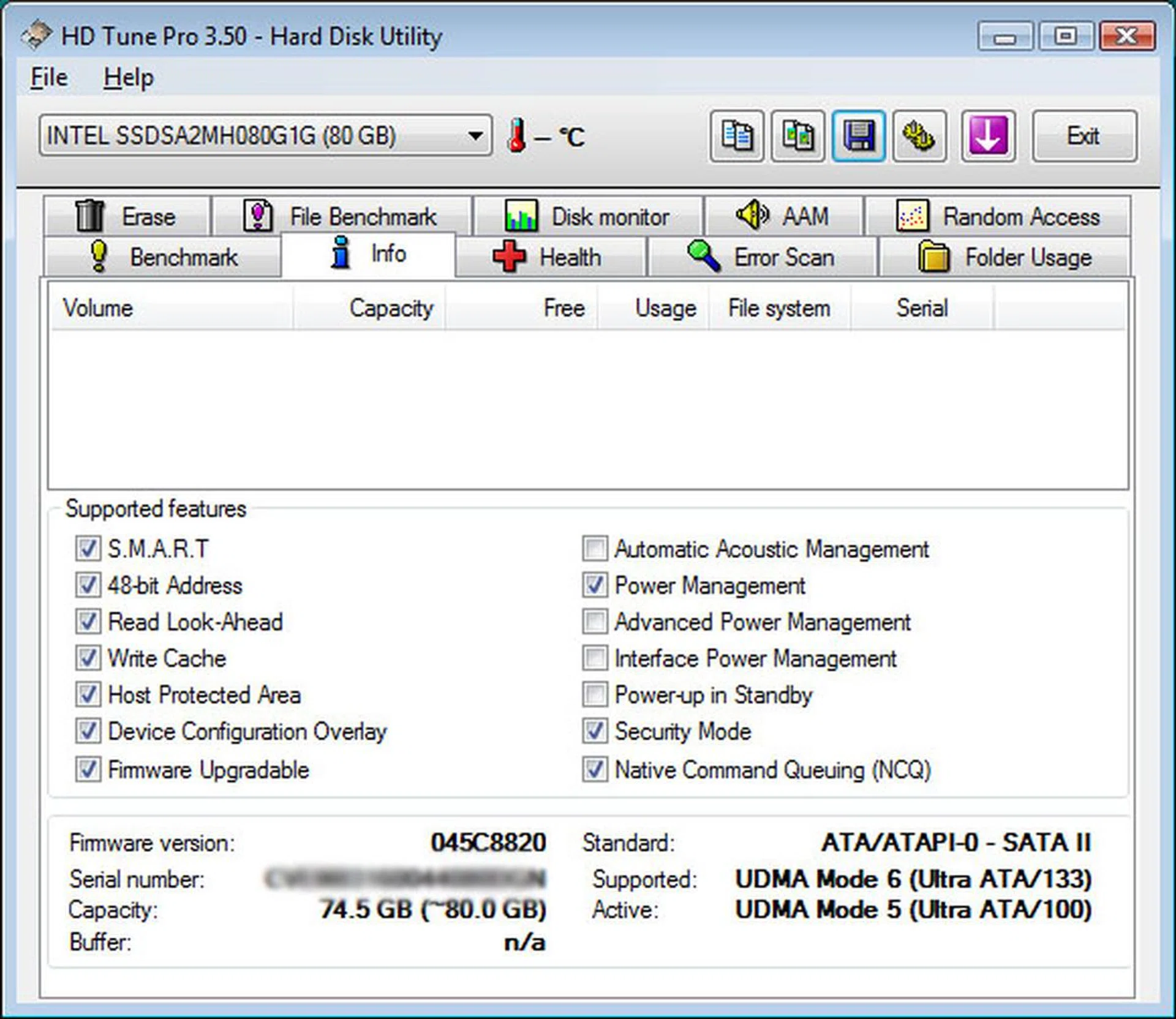
Task: Open options via the gear icon
Action: click(x=919, y=136)
